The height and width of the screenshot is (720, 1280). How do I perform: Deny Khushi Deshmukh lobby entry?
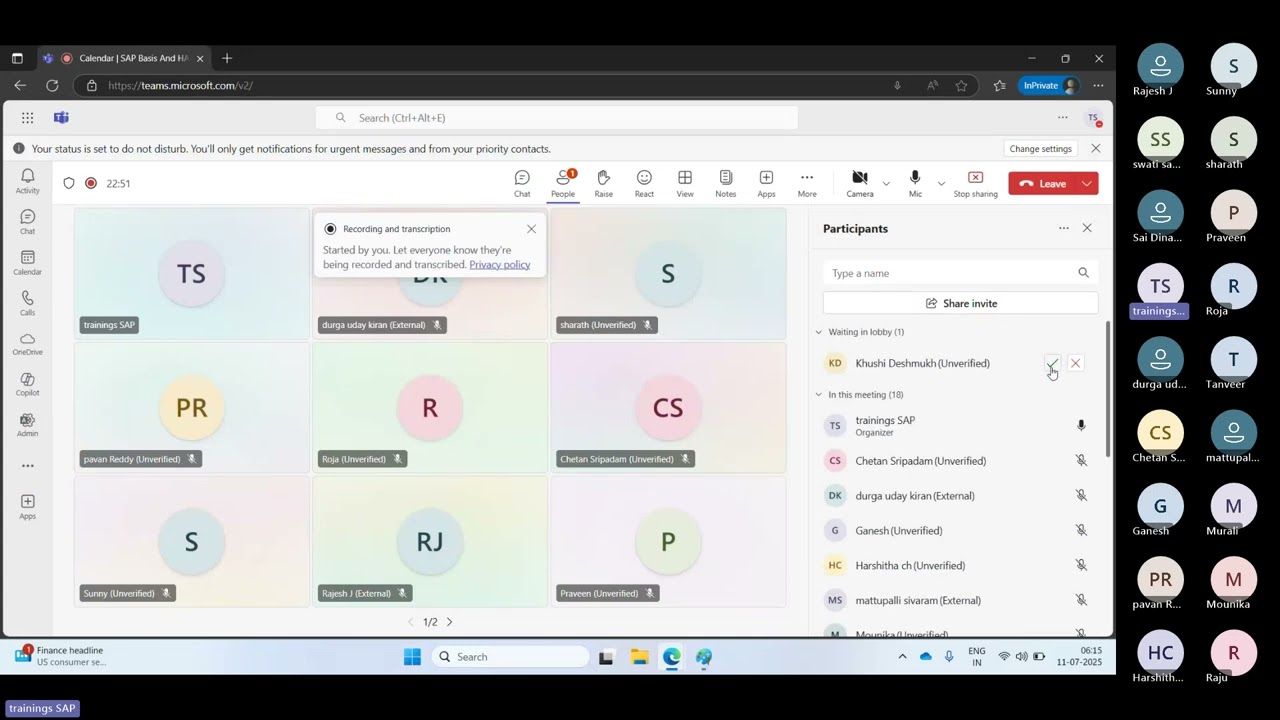click(x=1075, y=363)
